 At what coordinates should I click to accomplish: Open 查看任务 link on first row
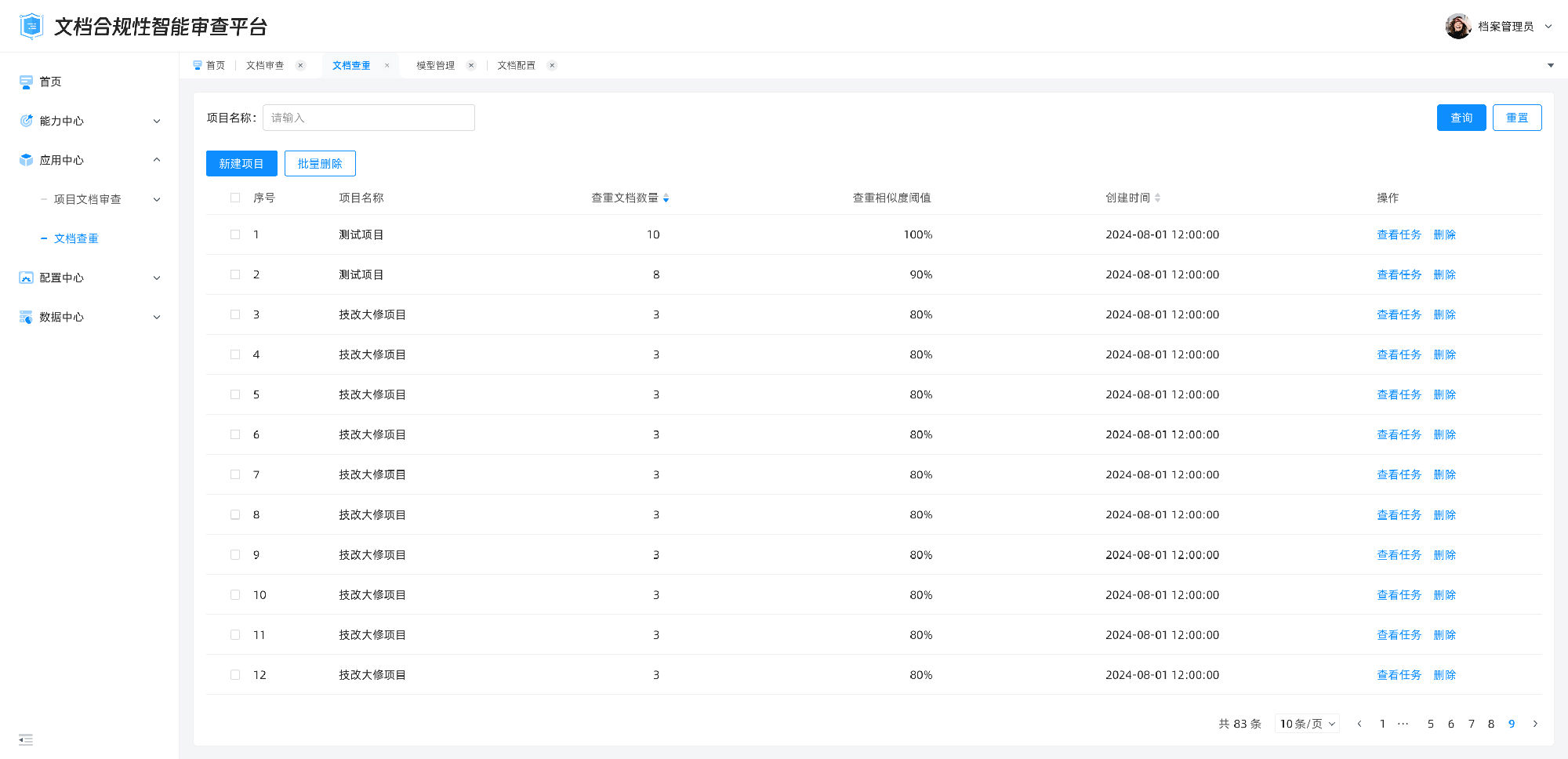coord(1399,234)
